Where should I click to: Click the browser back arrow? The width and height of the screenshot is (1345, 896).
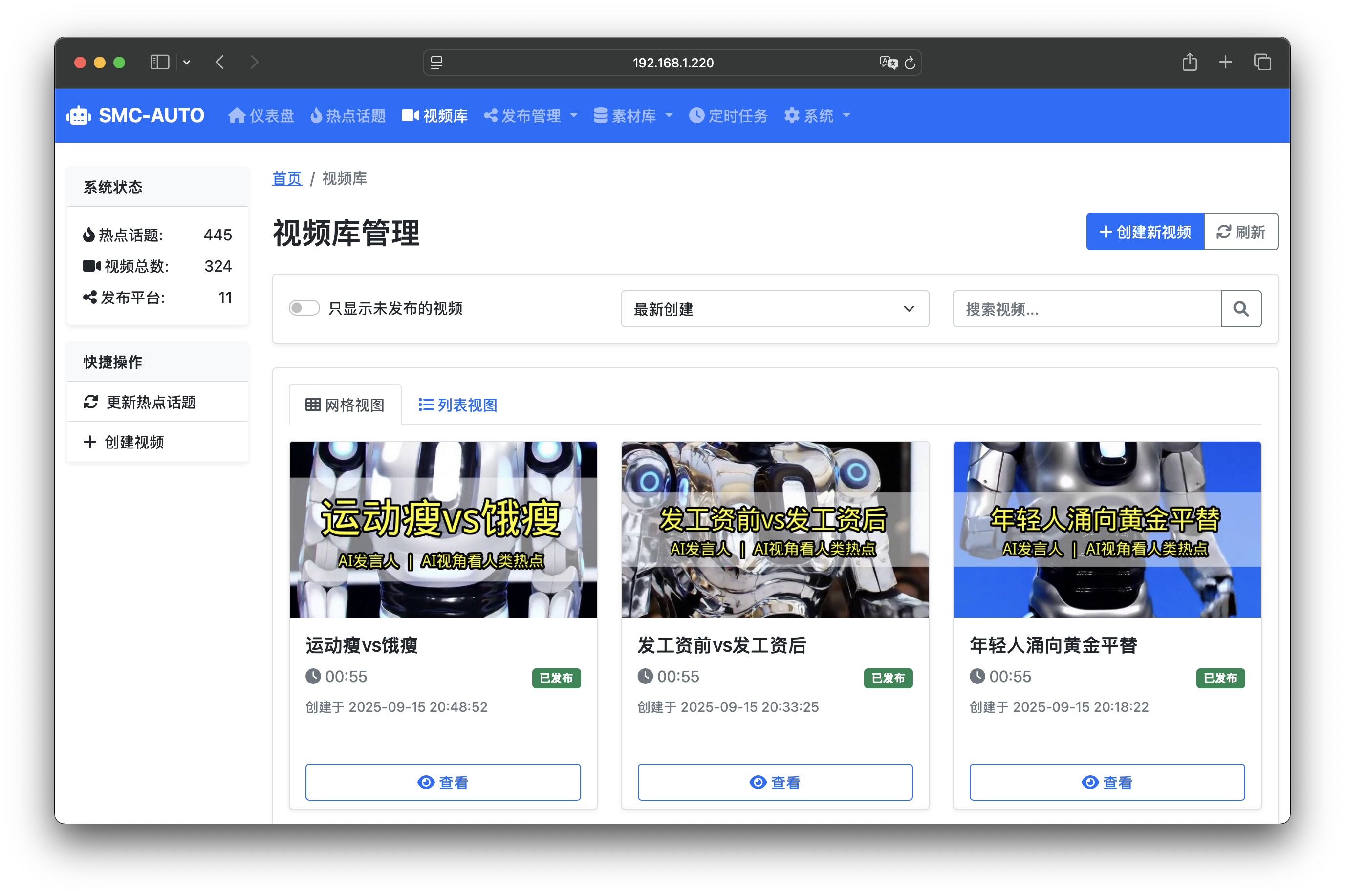(220, 62)
